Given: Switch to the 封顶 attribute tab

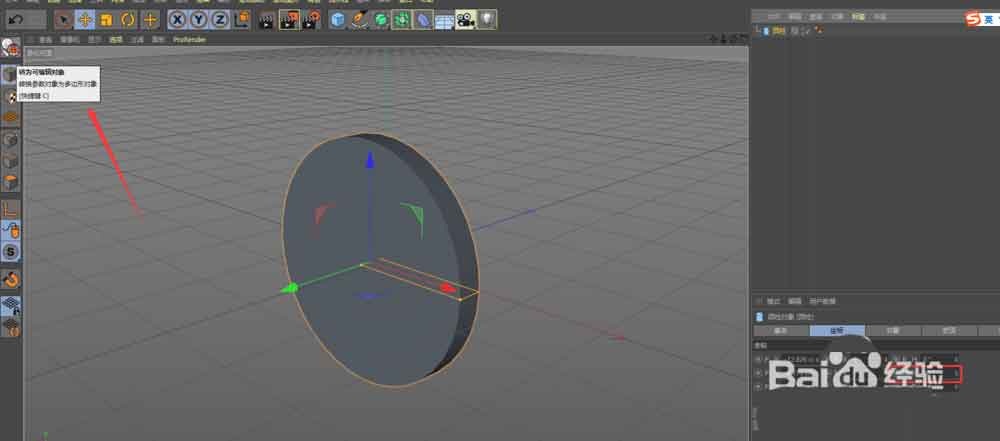Looking at the screenshot, I should point(949,331).
